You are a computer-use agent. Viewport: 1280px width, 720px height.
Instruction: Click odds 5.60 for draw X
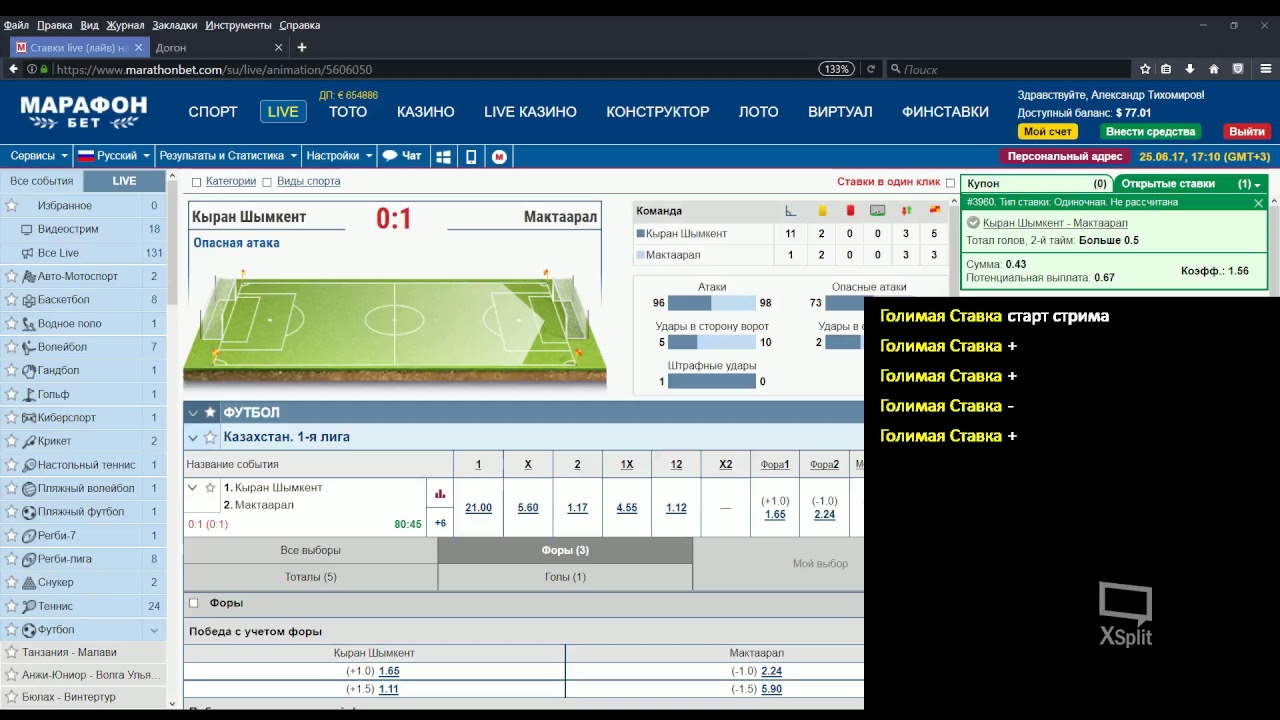pyautogui.click(x=528, y=508)
